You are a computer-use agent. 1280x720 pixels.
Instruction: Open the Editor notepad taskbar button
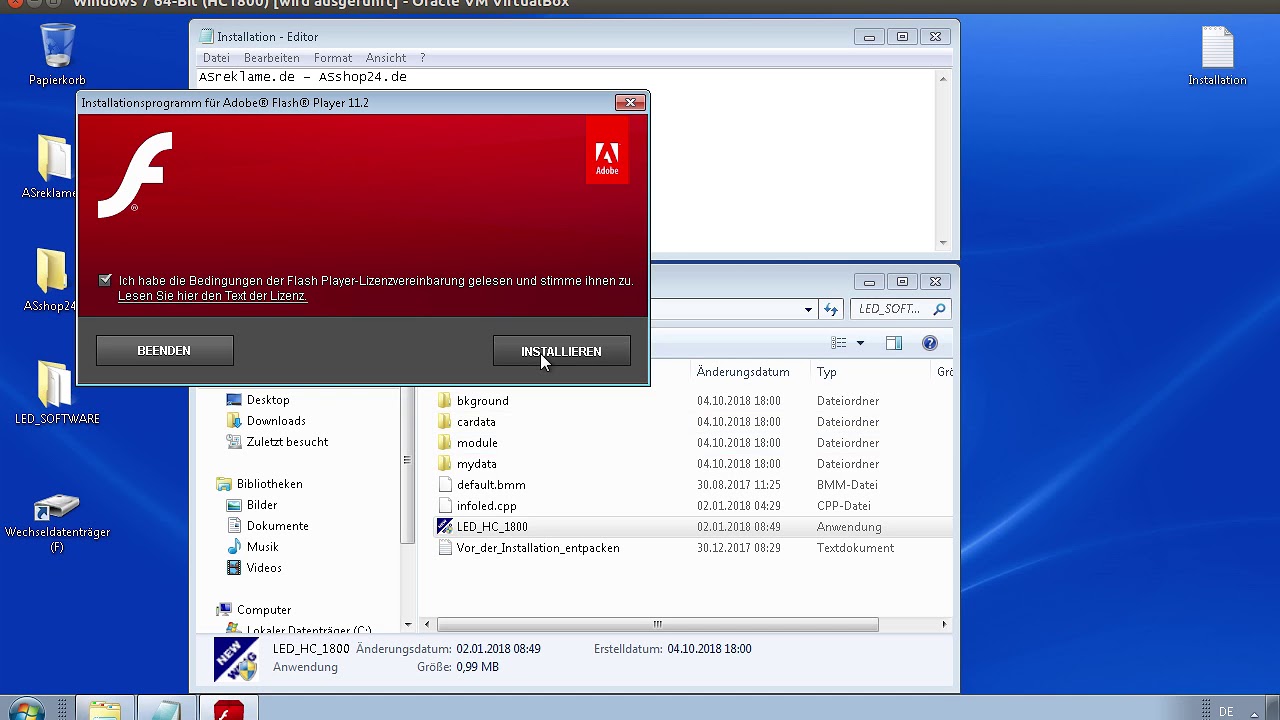point(166,709)
